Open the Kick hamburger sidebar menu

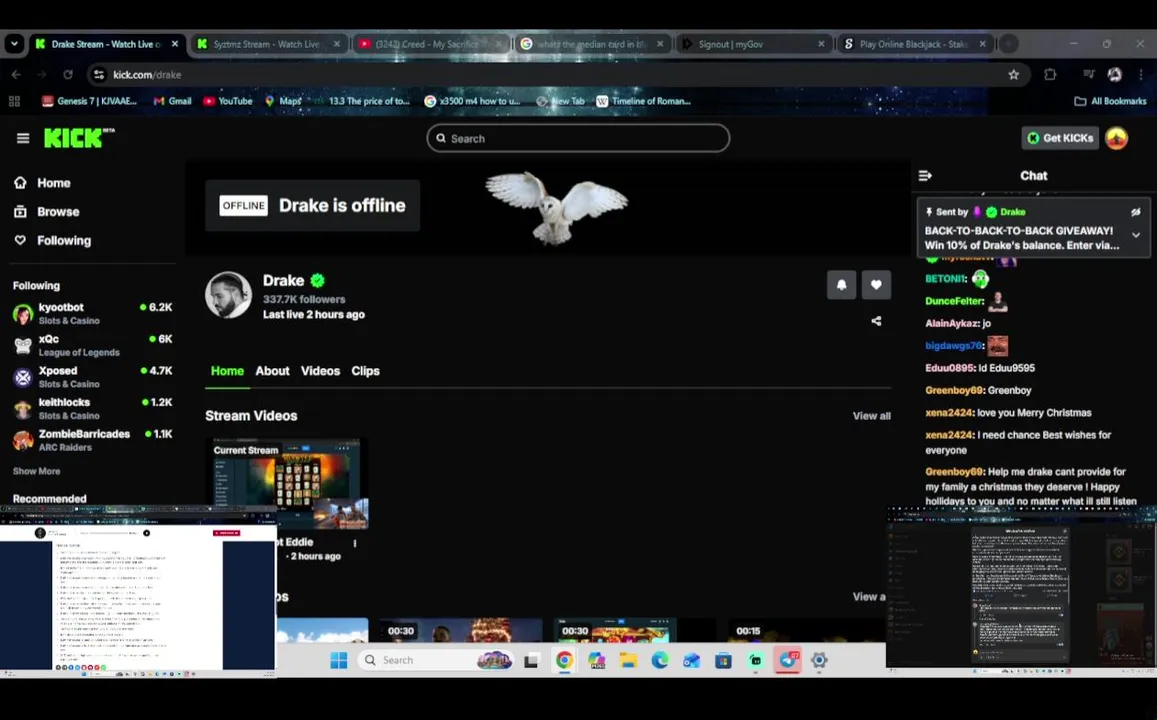[23, 138]
